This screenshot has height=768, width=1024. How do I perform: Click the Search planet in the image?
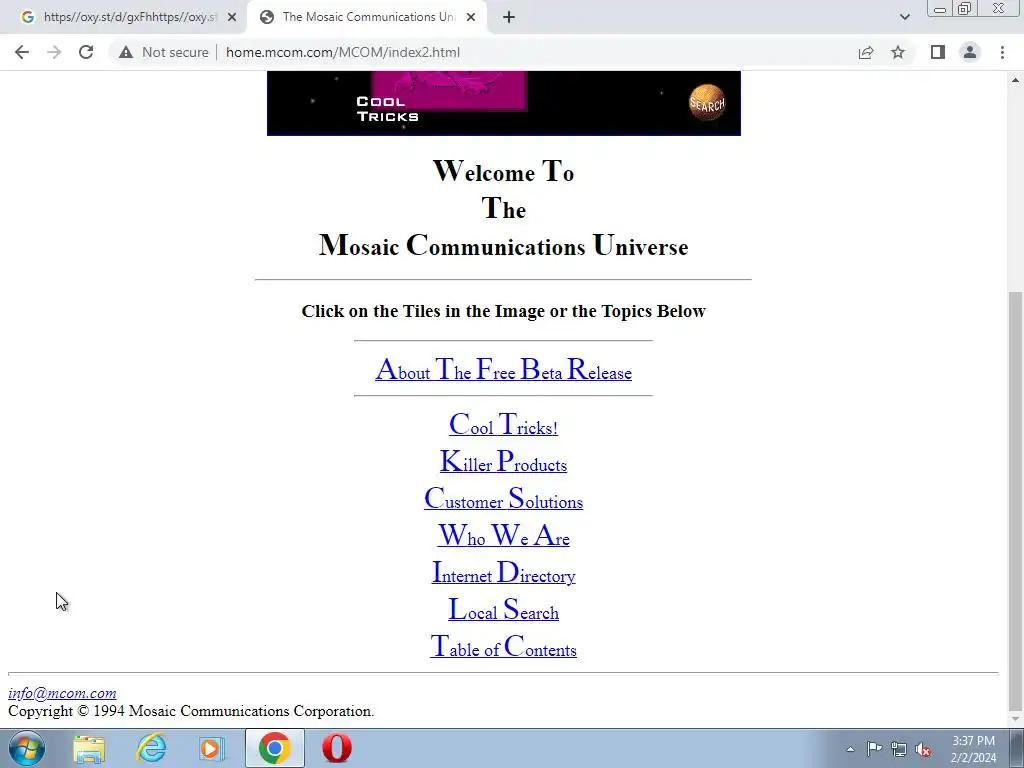[707, 103]
